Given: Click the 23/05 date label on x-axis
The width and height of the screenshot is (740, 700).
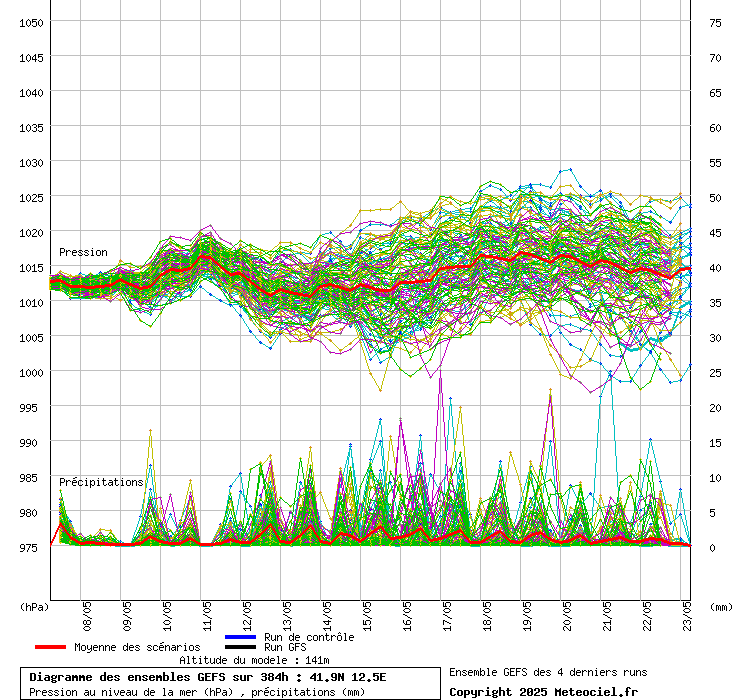Looking at the screenshot, I should 687,616.
